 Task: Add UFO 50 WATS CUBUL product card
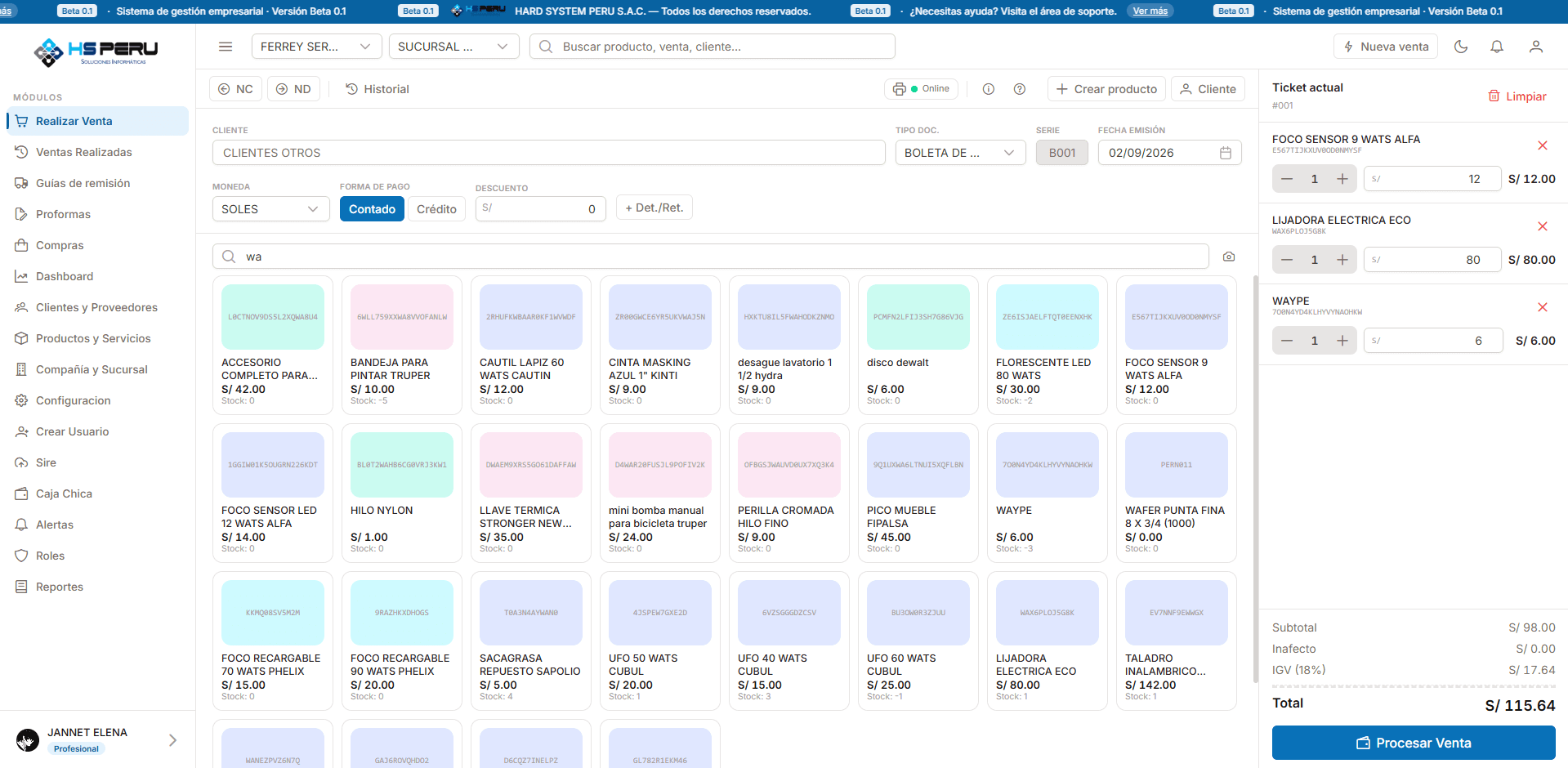point(660,641)
